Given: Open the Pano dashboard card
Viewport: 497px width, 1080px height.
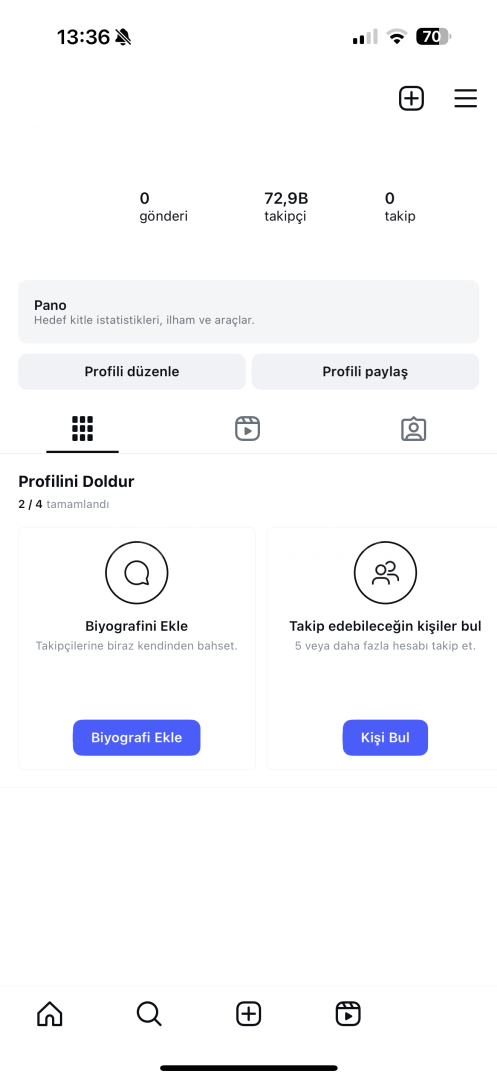Looking at the screenshot, I should 248,311.
